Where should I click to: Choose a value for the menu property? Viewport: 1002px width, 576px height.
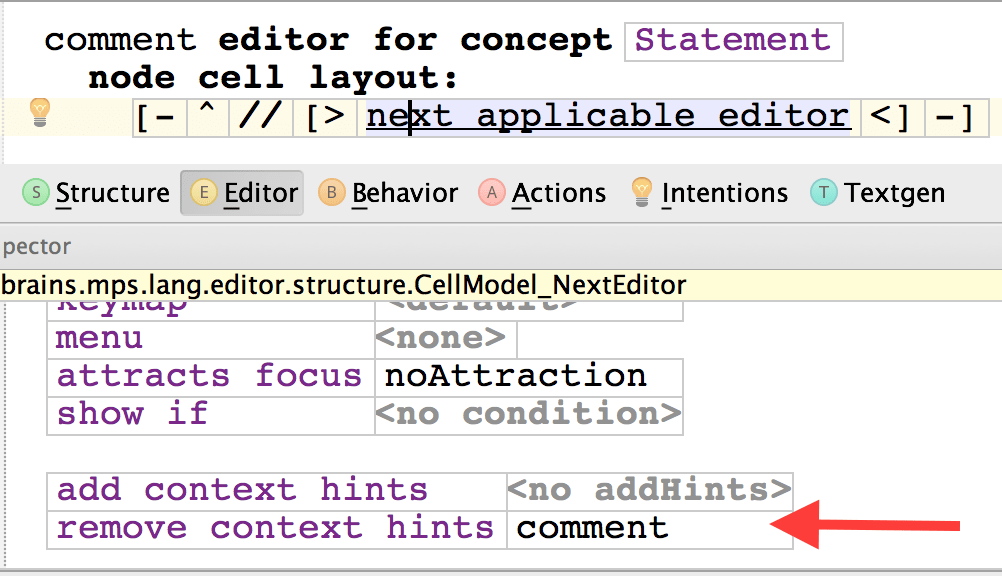click(x=441, y=339)
